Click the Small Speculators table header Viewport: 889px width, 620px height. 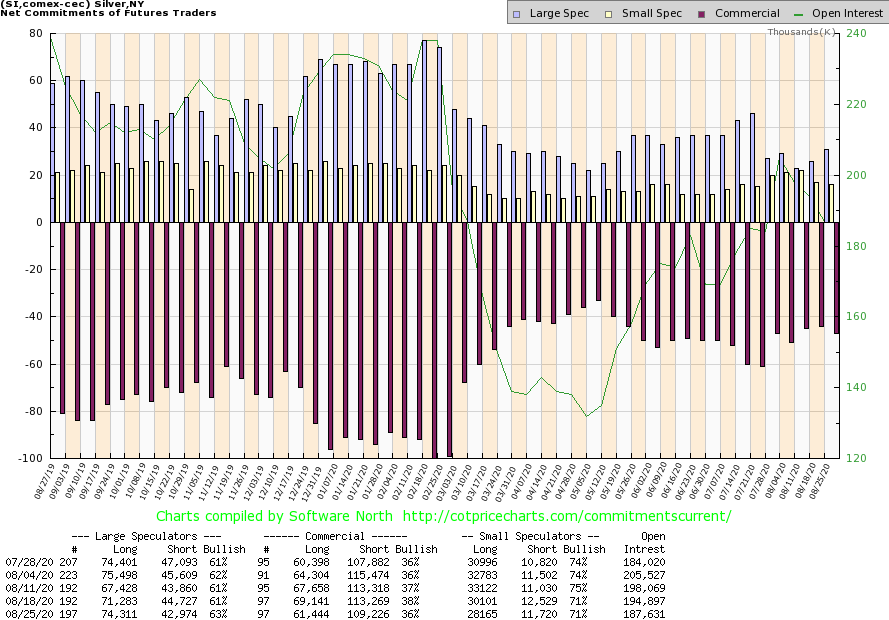(x=532, y=536)
